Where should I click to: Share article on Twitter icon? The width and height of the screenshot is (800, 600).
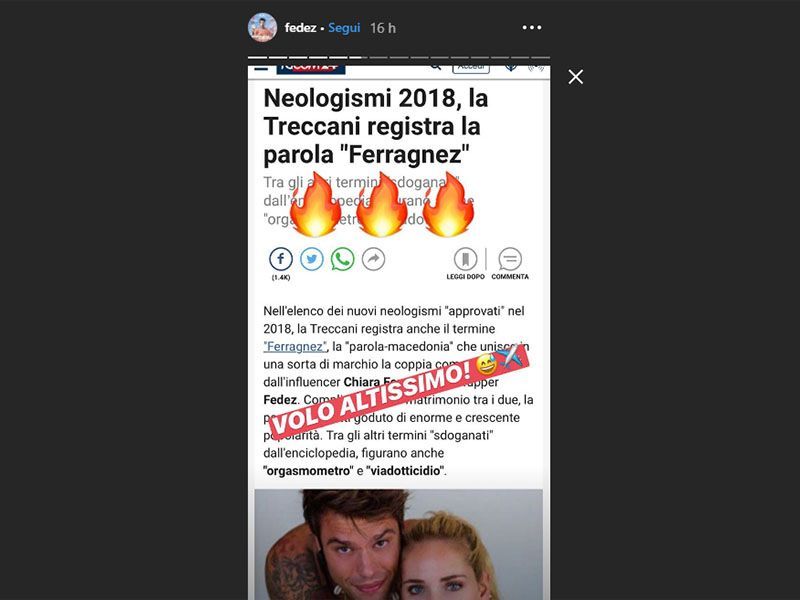click(312, 259)
